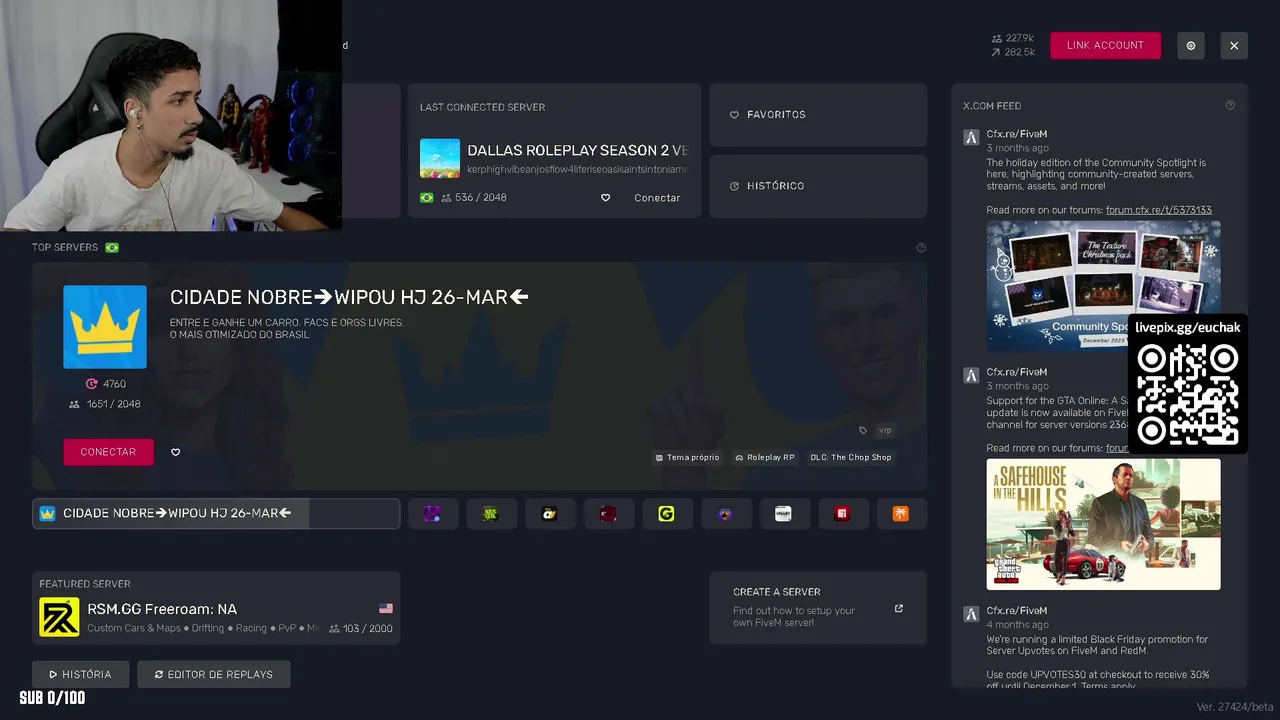Open the HISTÓRICO panel
This screenshot has height=720, width=1280.
point(818,186)
